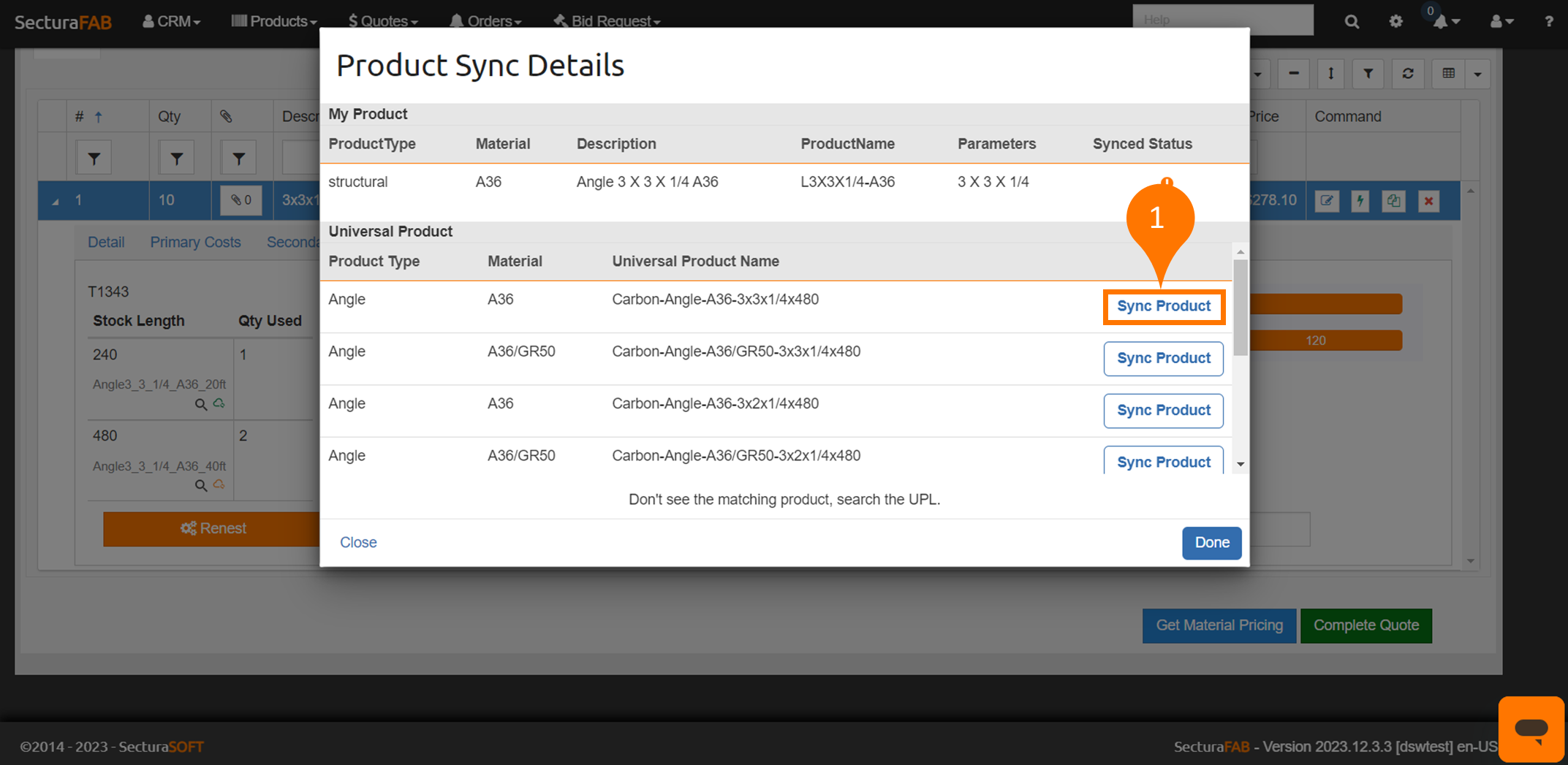Image resolution: width=1568 pixels, height=765 pixels.
Task: Click the Close link in dialog
Action: click(x=358, y=543)
